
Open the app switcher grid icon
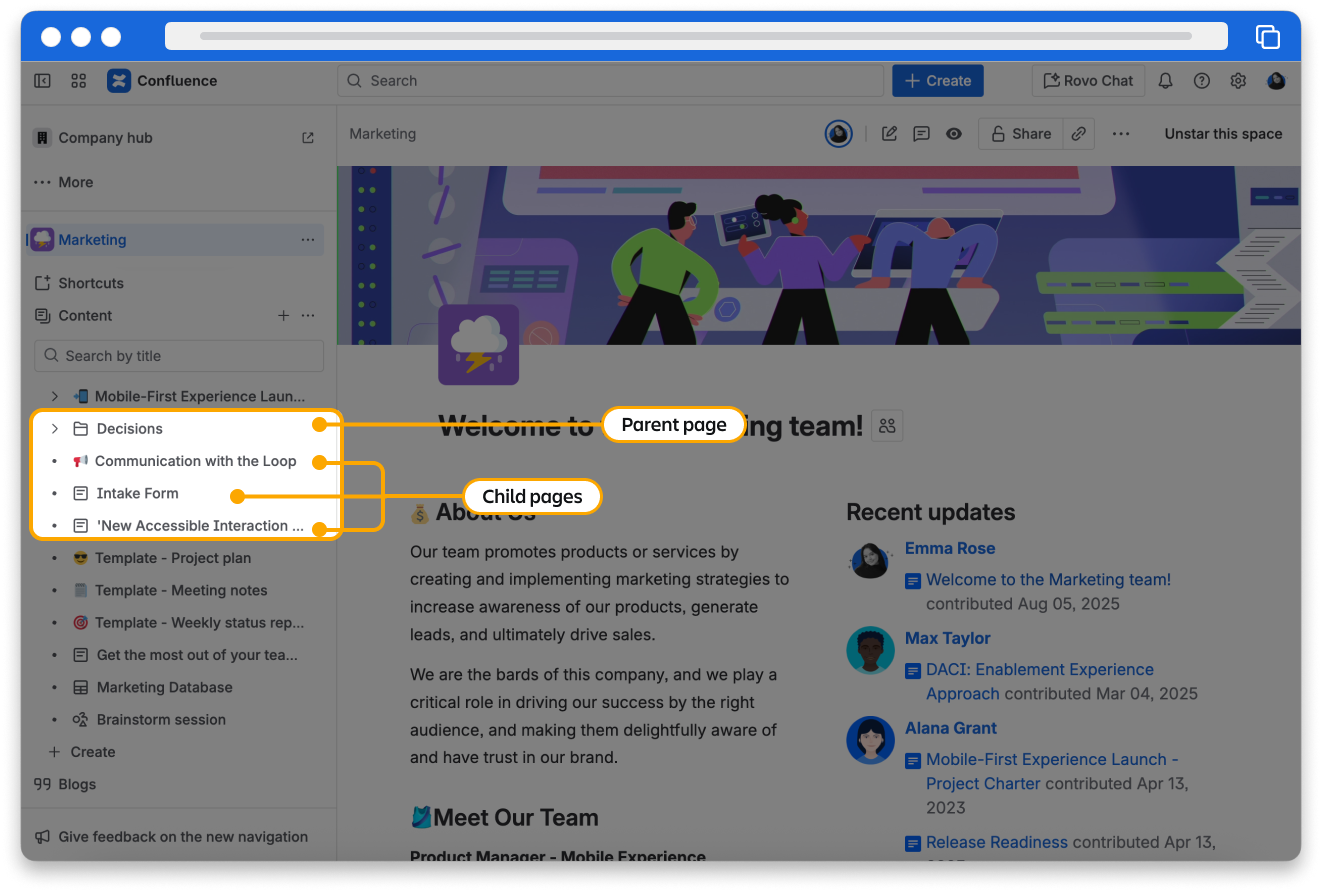(x=79, y=81)
